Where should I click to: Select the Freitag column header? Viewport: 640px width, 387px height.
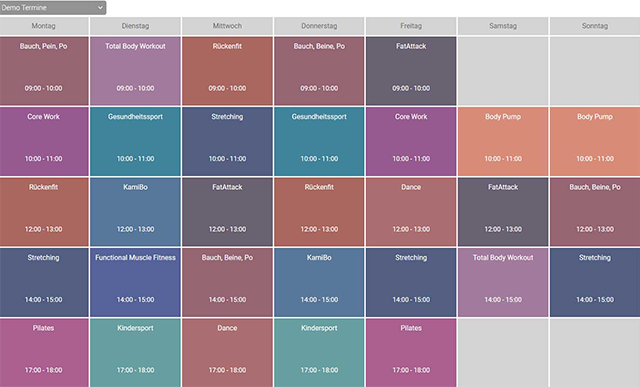pos(411,26)
